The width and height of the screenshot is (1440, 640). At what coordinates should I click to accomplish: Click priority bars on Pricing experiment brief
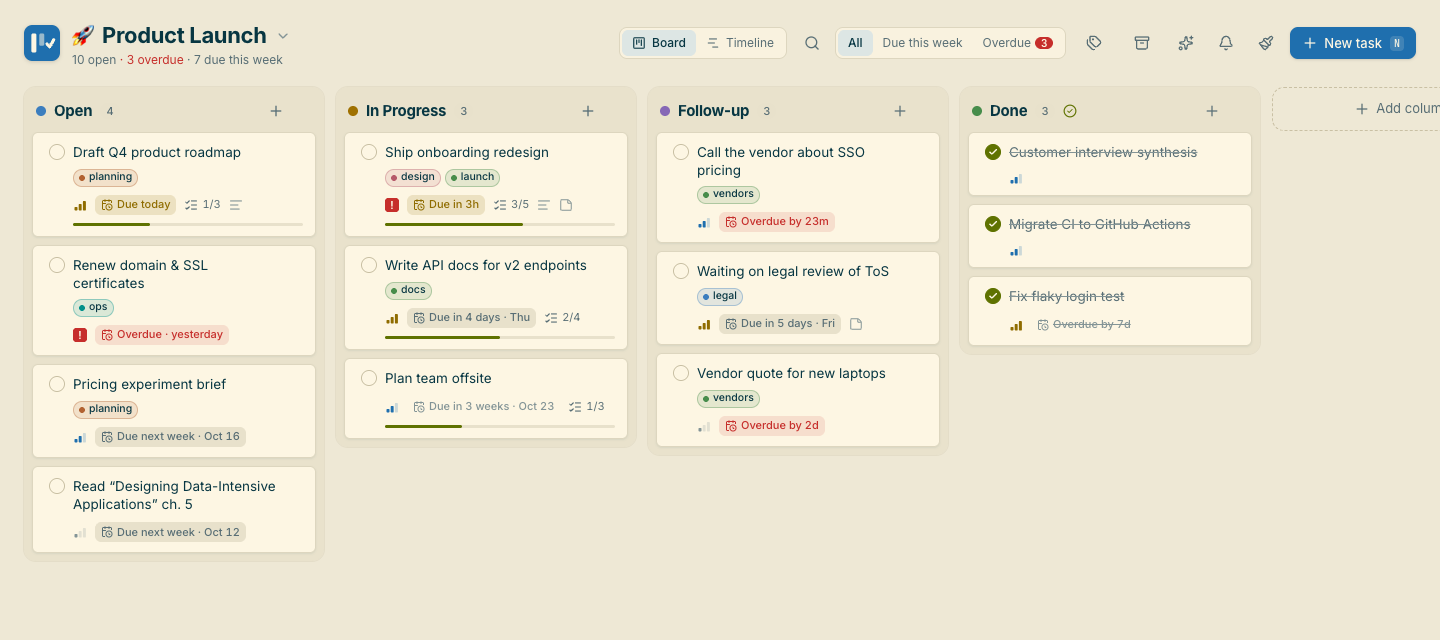pos(80,437)
